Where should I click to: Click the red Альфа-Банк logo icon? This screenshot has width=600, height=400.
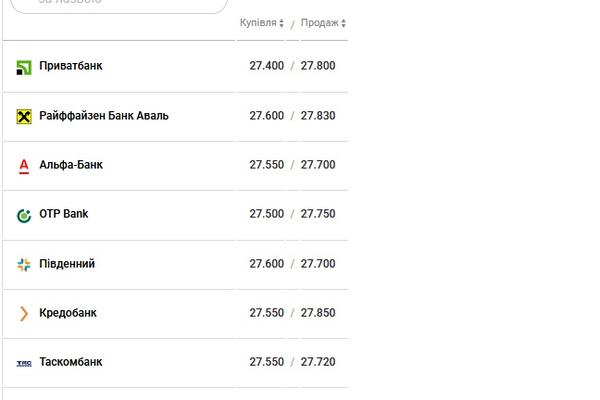pyautogui.click(x=24, y=167)
